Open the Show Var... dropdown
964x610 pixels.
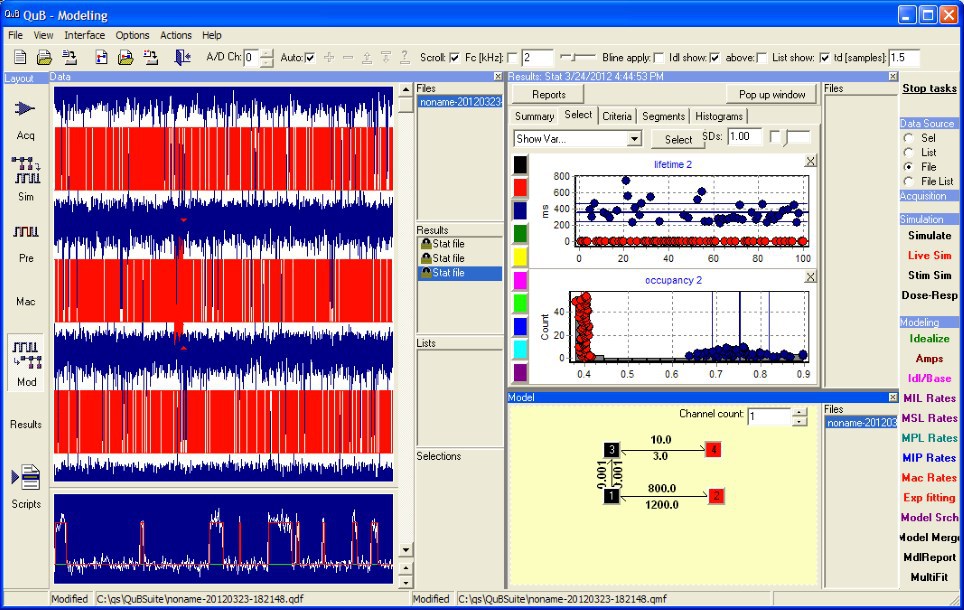(x=634, y=139)
